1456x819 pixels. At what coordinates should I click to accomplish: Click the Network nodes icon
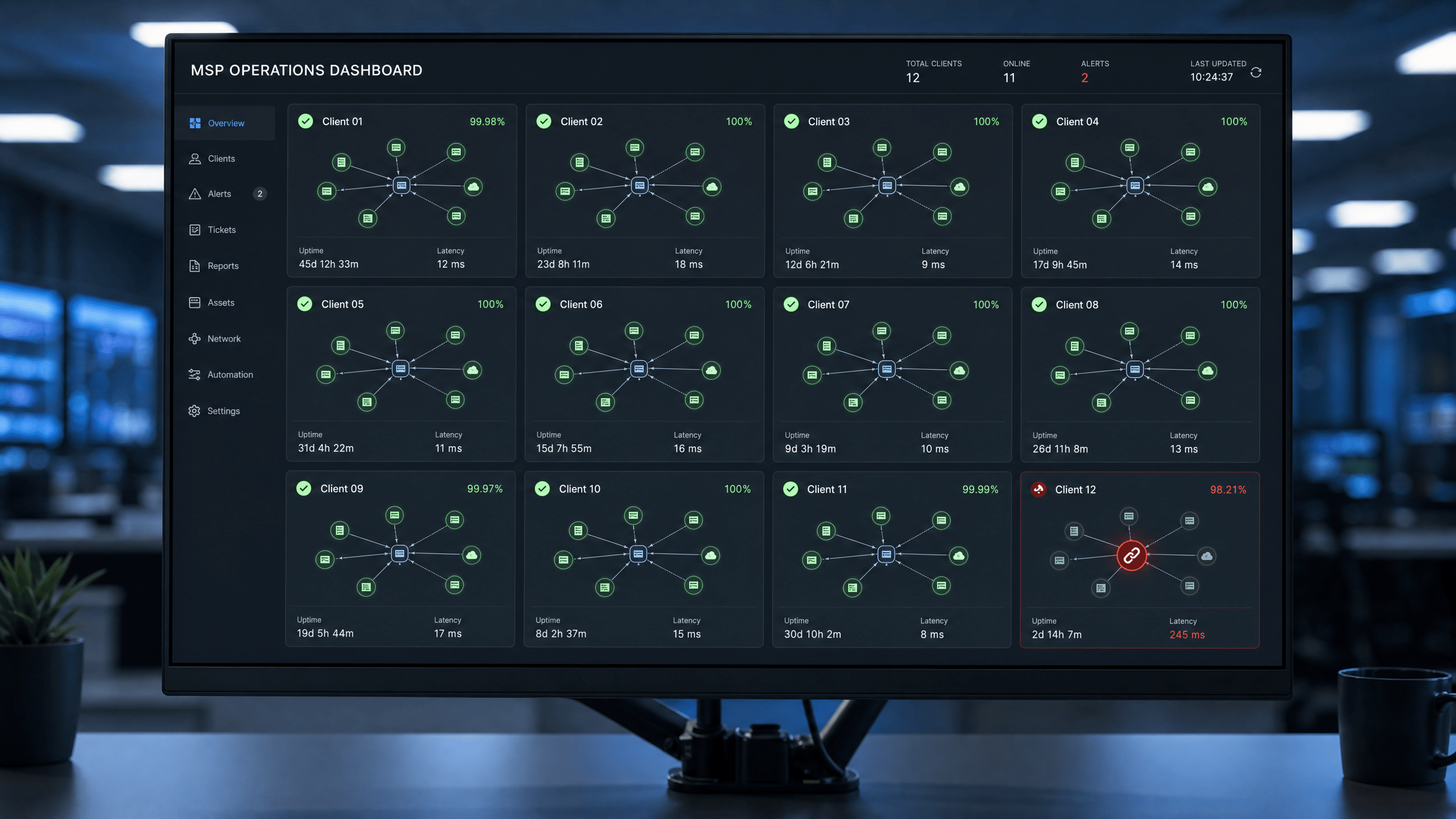(x=195, y=338)
